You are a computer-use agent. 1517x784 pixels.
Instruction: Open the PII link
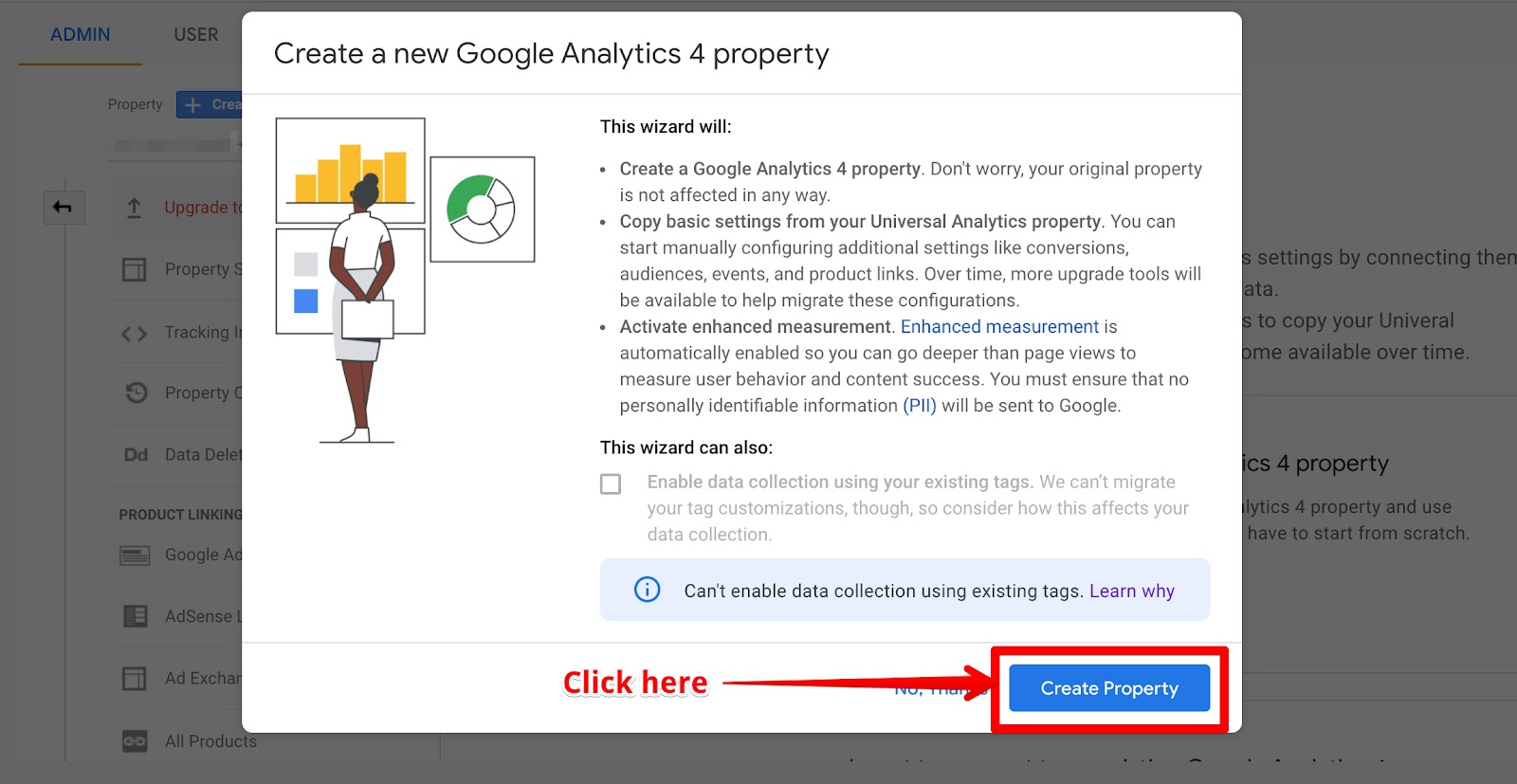[x=919, y=406]
